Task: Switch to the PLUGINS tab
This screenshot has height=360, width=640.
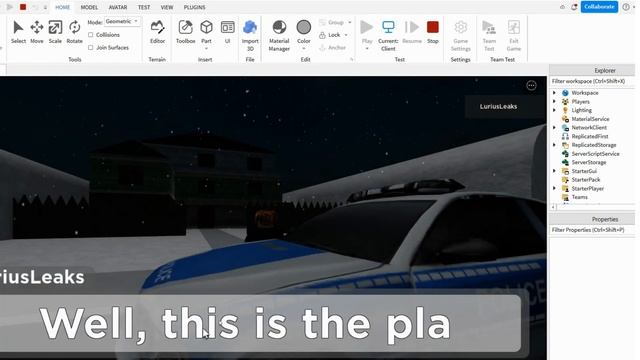Action: [x=194, y=7]
